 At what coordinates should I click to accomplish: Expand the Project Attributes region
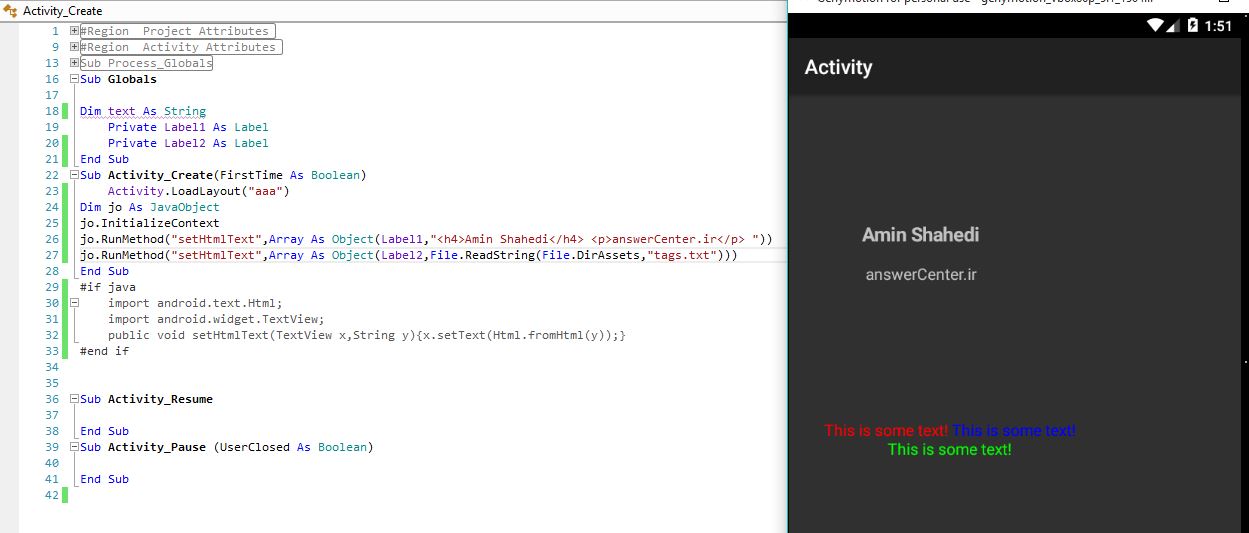[x=75, y=31]
